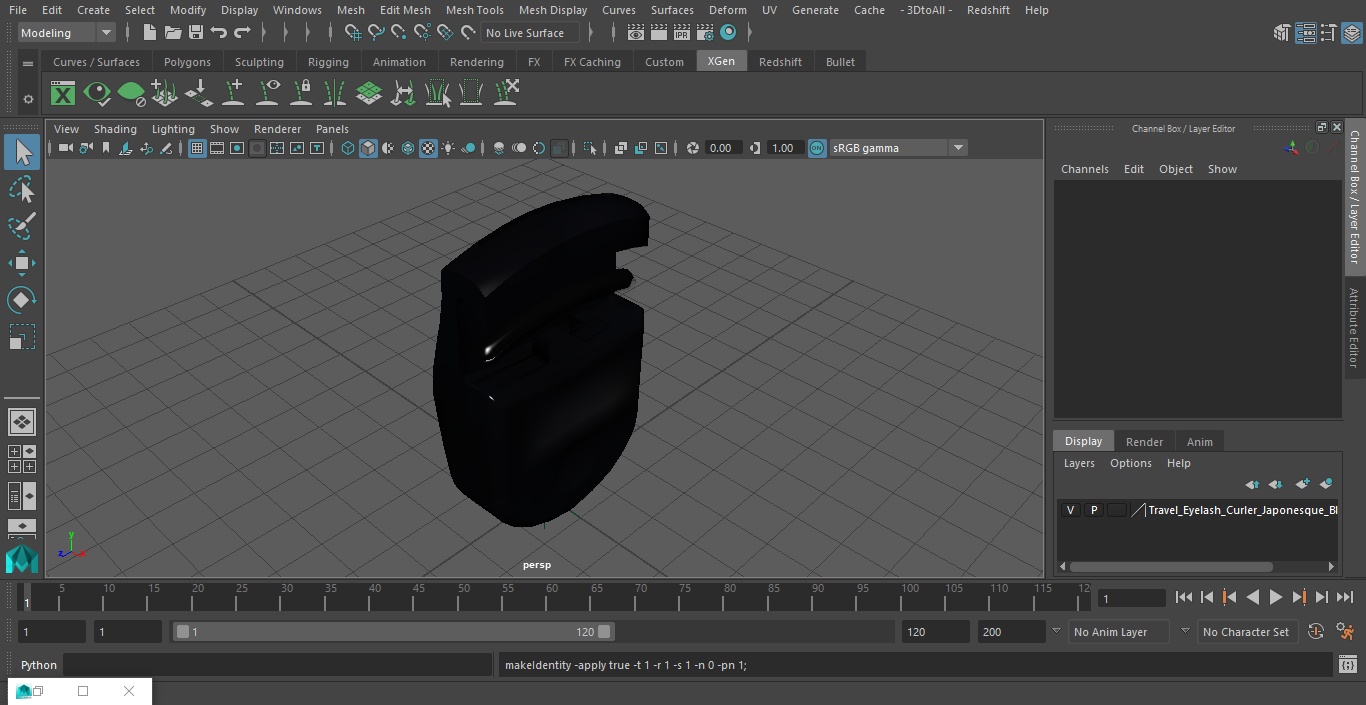
Task: Toggle layer visibility V box
Action: [1070, 510]
